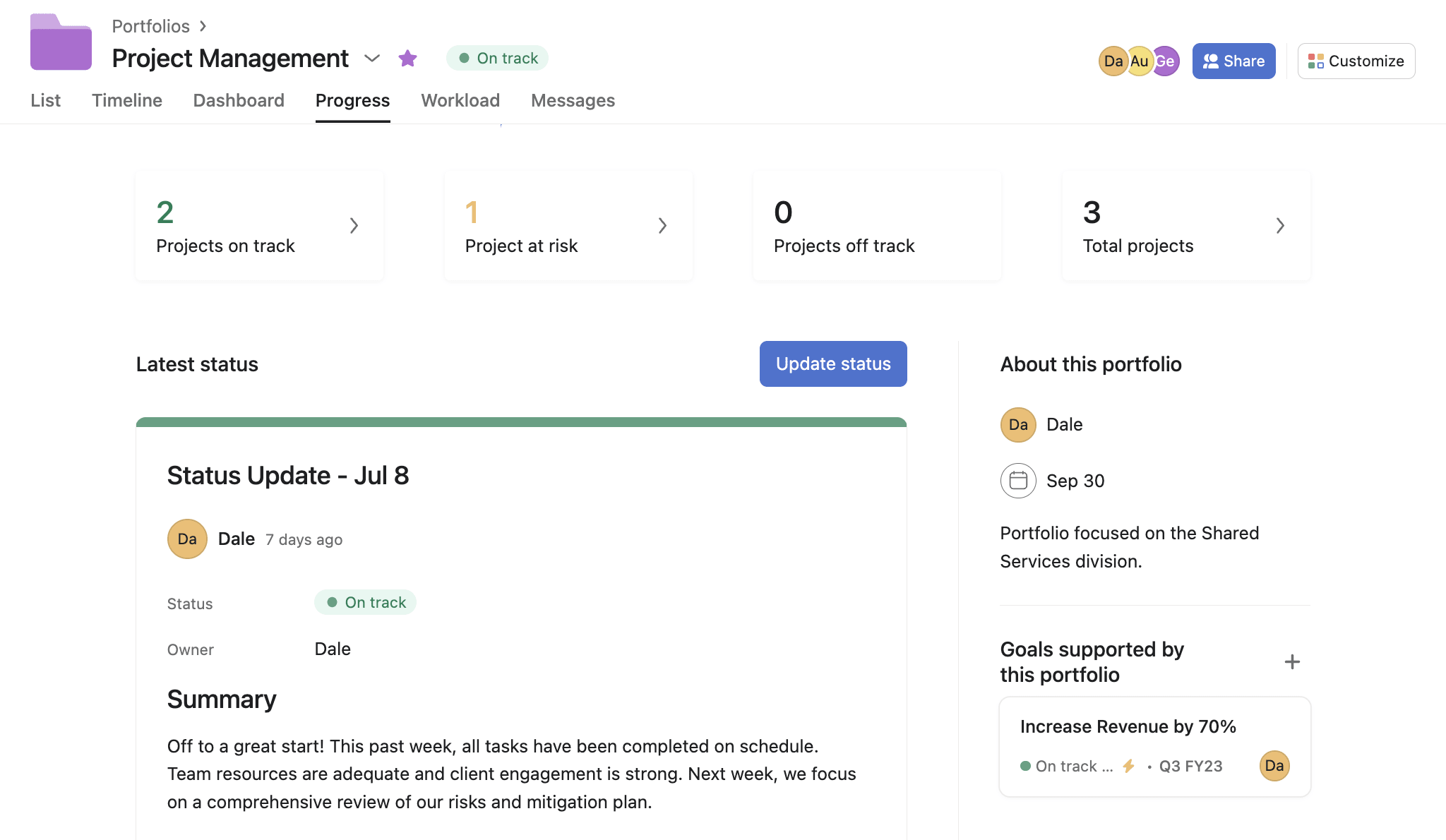Toggle the portfolio dropdown arrow next to name
This screenshot has height=840, width=1446.
tap(371, 58)
